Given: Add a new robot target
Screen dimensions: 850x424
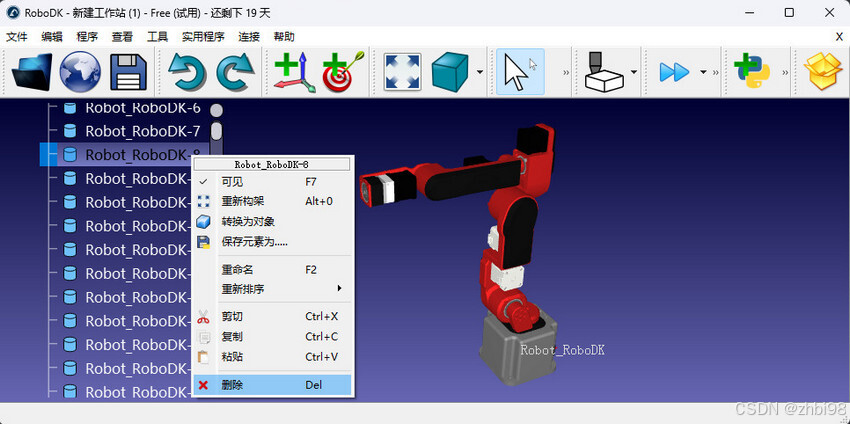Looking at the screenshot, I should (343, 72).
